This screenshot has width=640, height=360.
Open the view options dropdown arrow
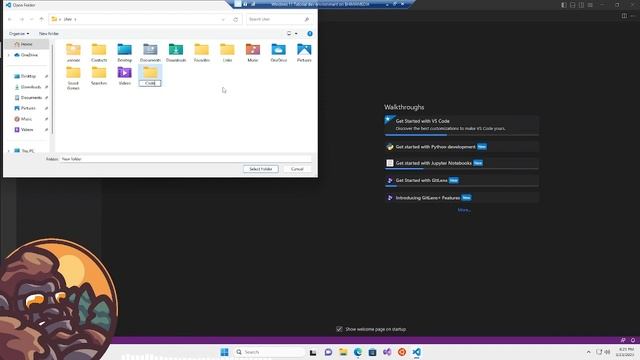[296, 33]
